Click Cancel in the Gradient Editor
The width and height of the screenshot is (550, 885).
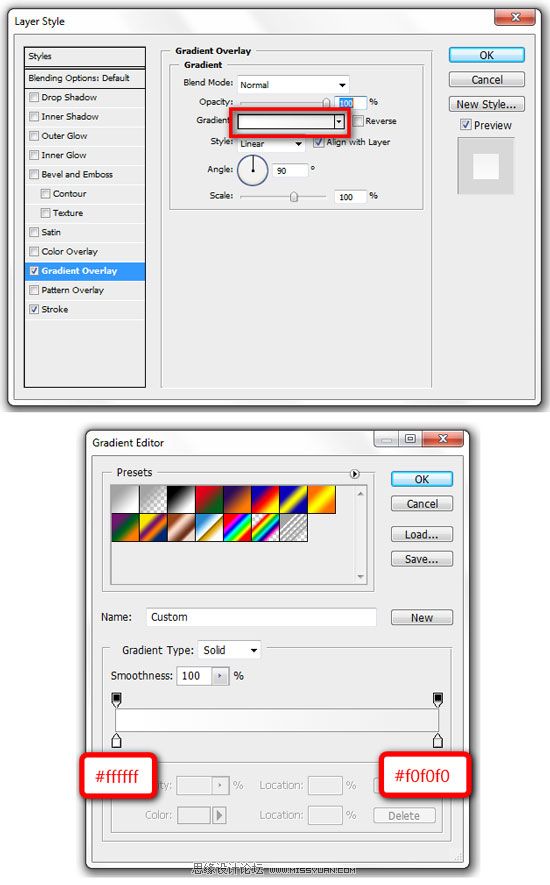click(422, 504)
